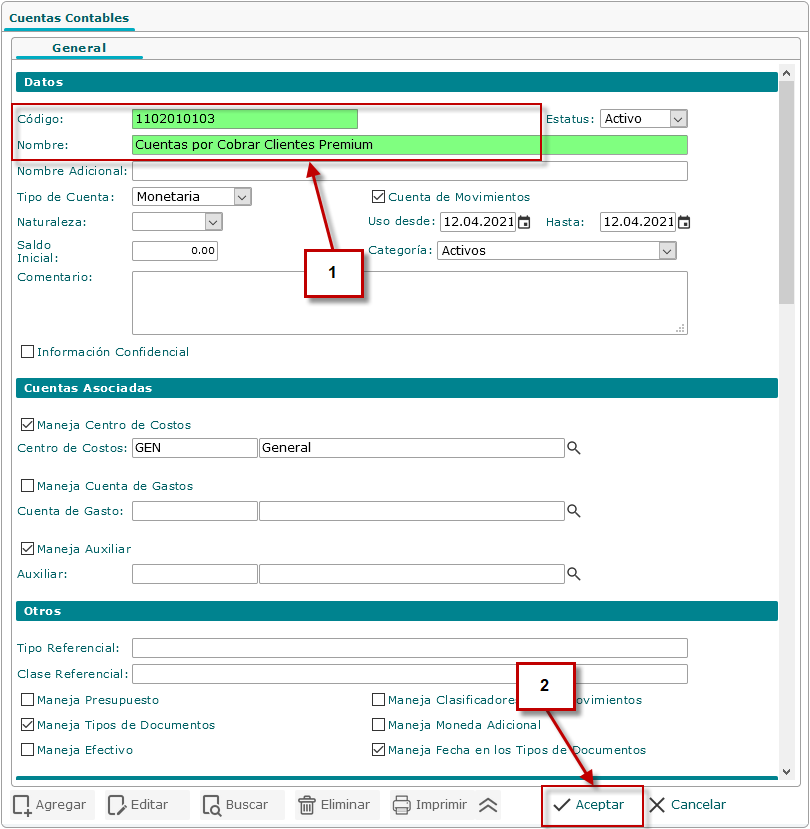Enable Maneja Efectivo checkbox
Image resolution: width=810 pixels, height=829 pixels.
pos(27,750)
